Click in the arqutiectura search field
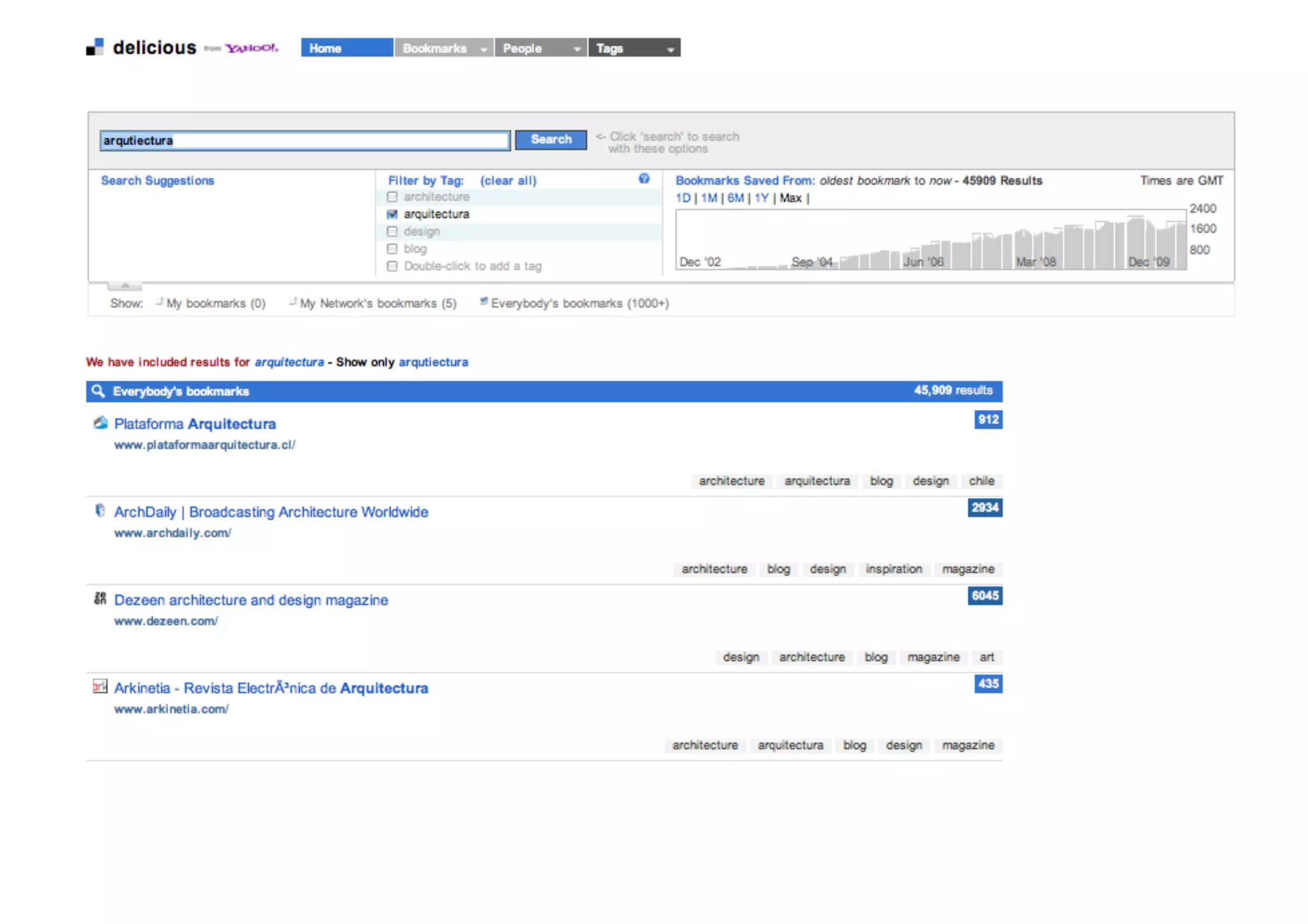Screen dimensions: 1308x924 305,140
